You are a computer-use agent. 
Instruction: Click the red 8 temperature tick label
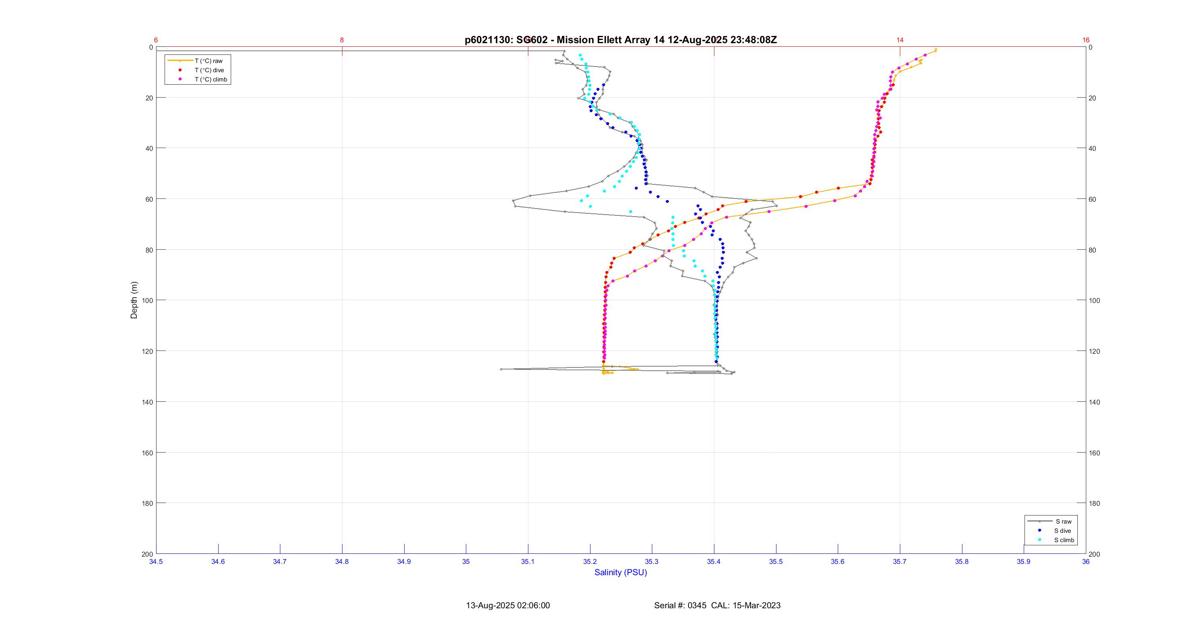click(x=342, y=40)
